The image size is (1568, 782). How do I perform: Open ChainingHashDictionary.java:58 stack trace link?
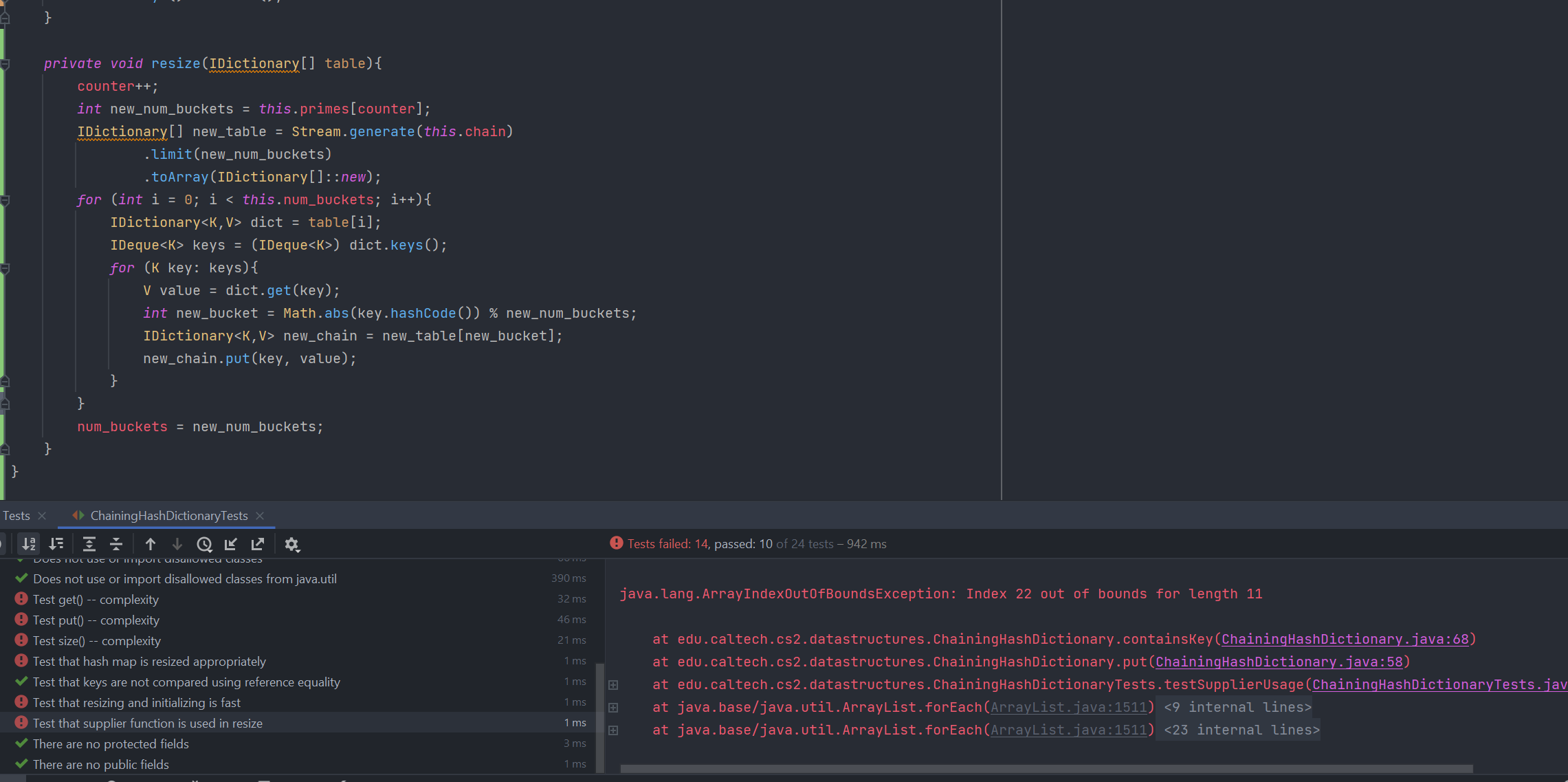tap(1279, 662)
